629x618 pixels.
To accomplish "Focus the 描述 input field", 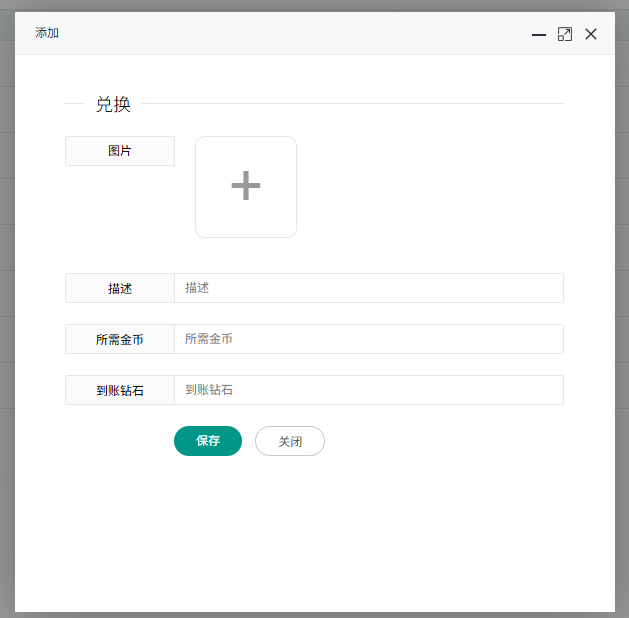I will pos(368,288).
